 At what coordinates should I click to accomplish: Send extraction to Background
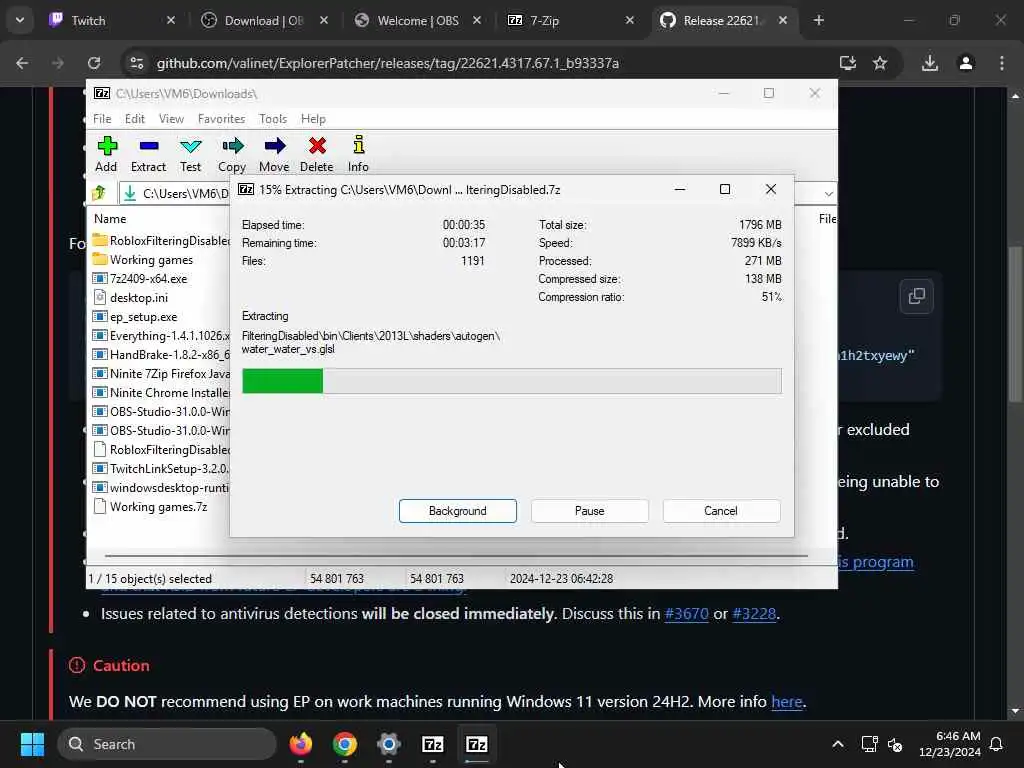click(457, 511)
